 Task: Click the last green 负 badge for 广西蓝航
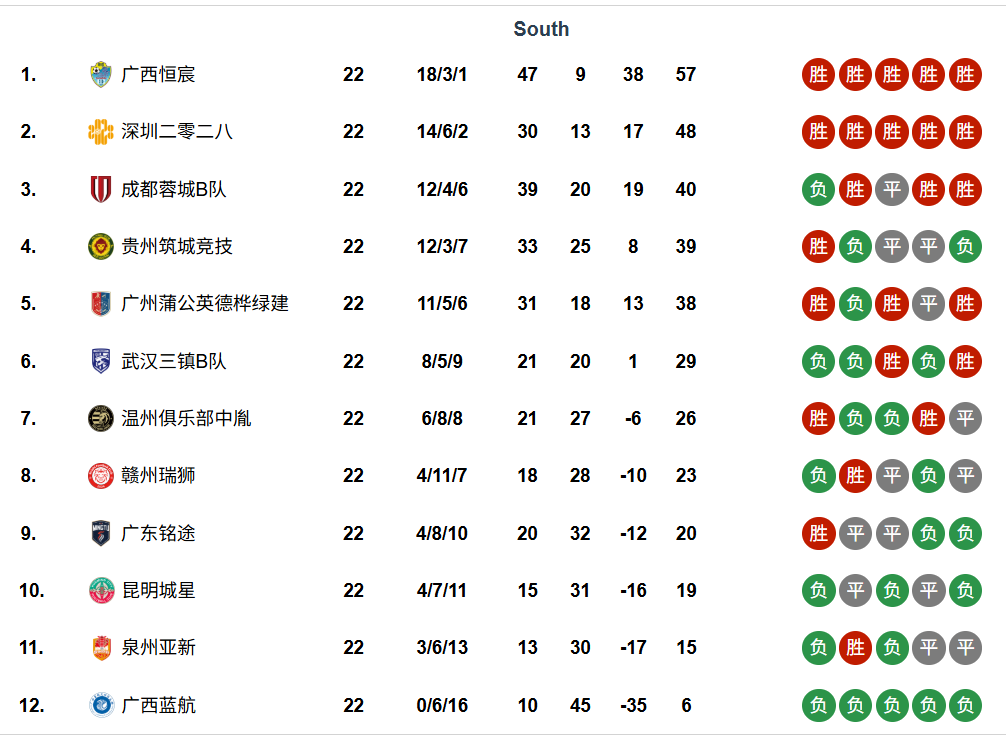(965, 705)
